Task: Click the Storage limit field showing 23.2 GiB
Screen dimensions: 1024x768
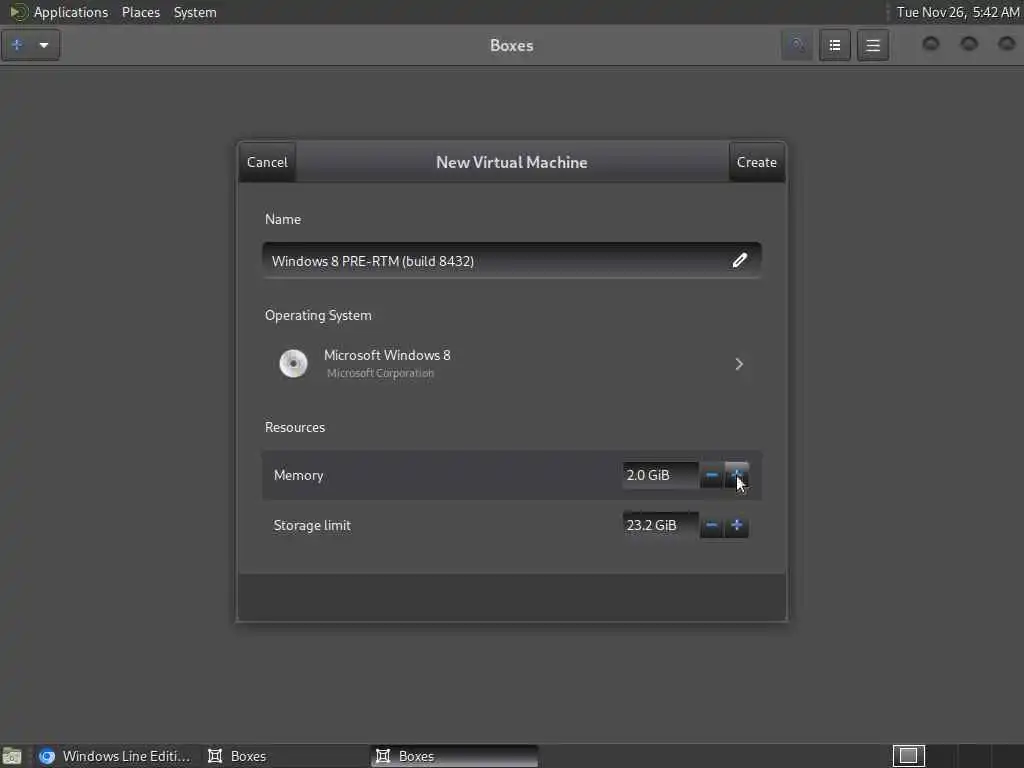Action: pyautogui.click(x=660, y=525)
